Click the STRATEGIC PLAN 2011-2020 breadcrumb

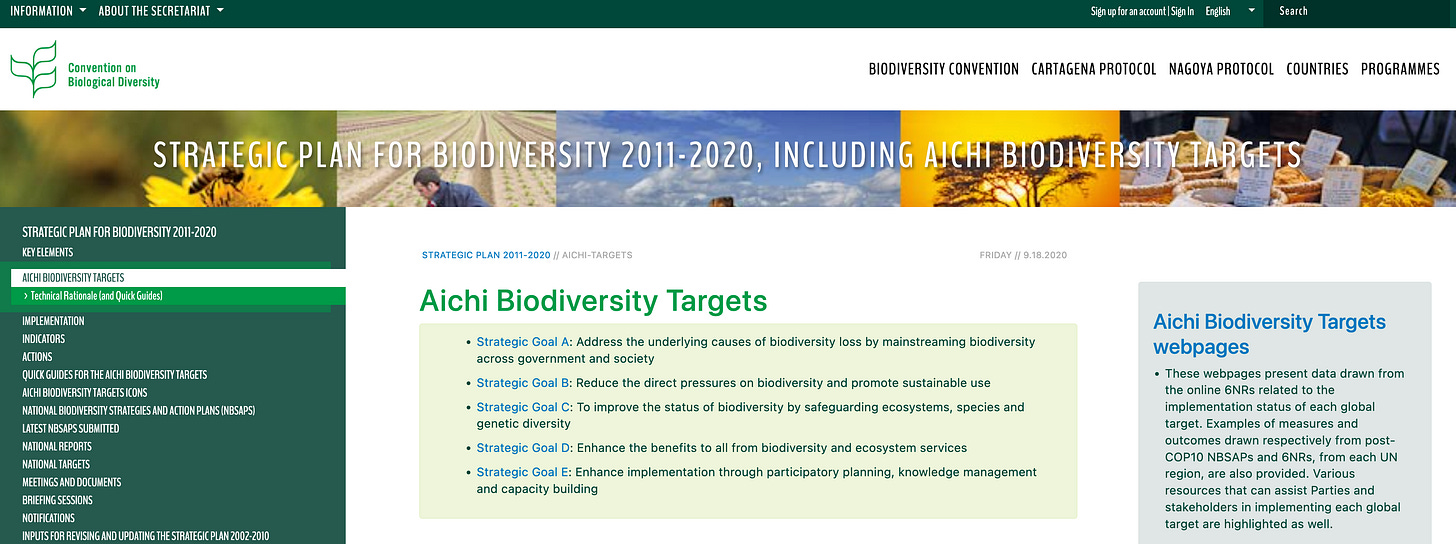(486, 255)
